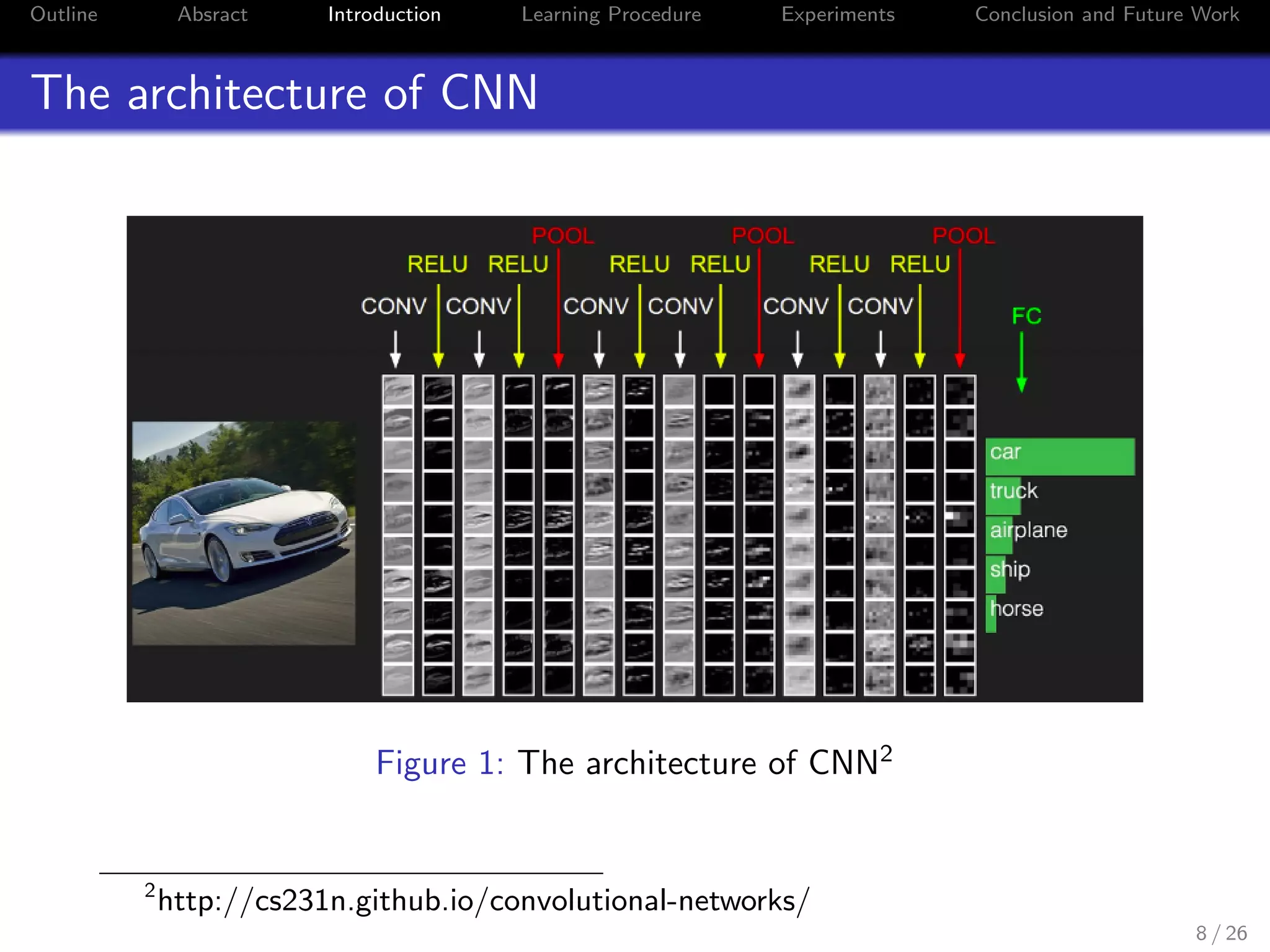Open the Experiments section
The image size is (1270, 952).
click(x=838, y=14)
